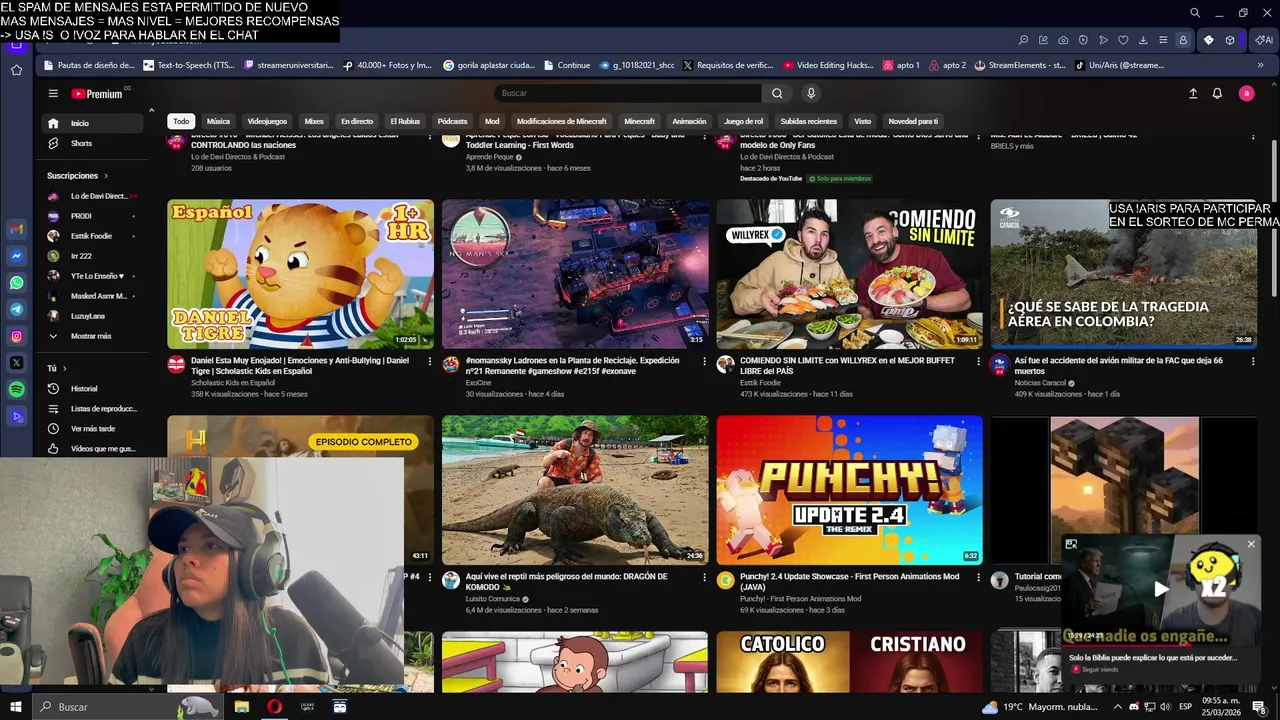Select the Todo filter chip
Screen dimensions: 1280x720
coord(181,121)
